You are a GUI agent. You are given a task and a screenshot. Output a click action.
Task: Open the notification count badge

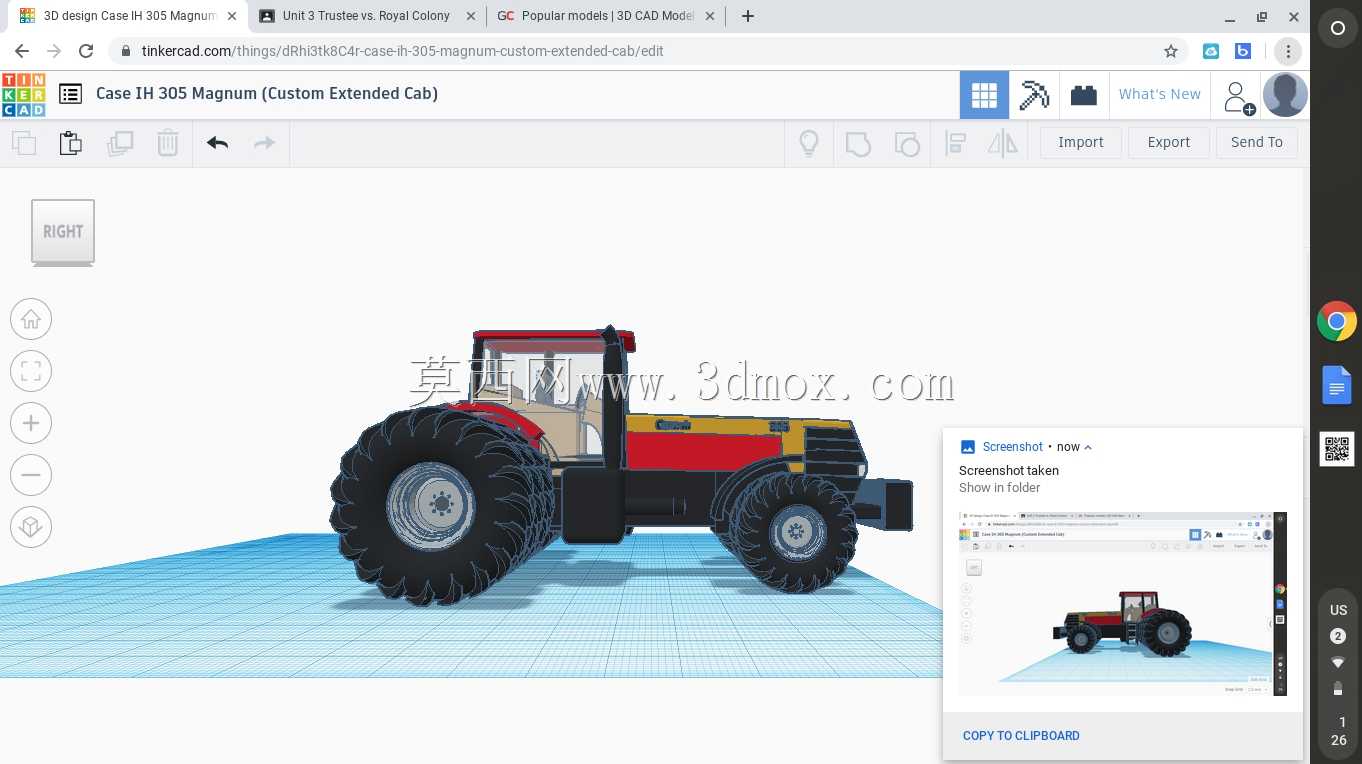click(1338, 636)
